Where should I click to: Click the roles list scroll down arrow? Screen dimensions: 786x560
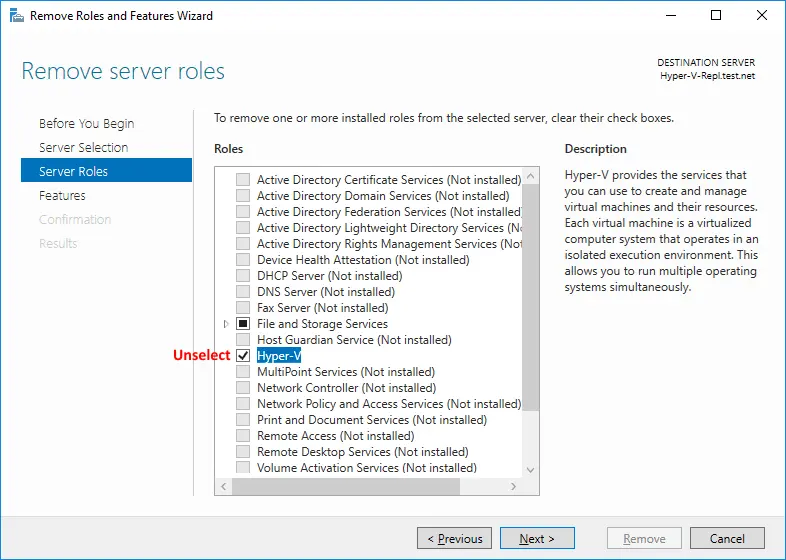(530, 470)
